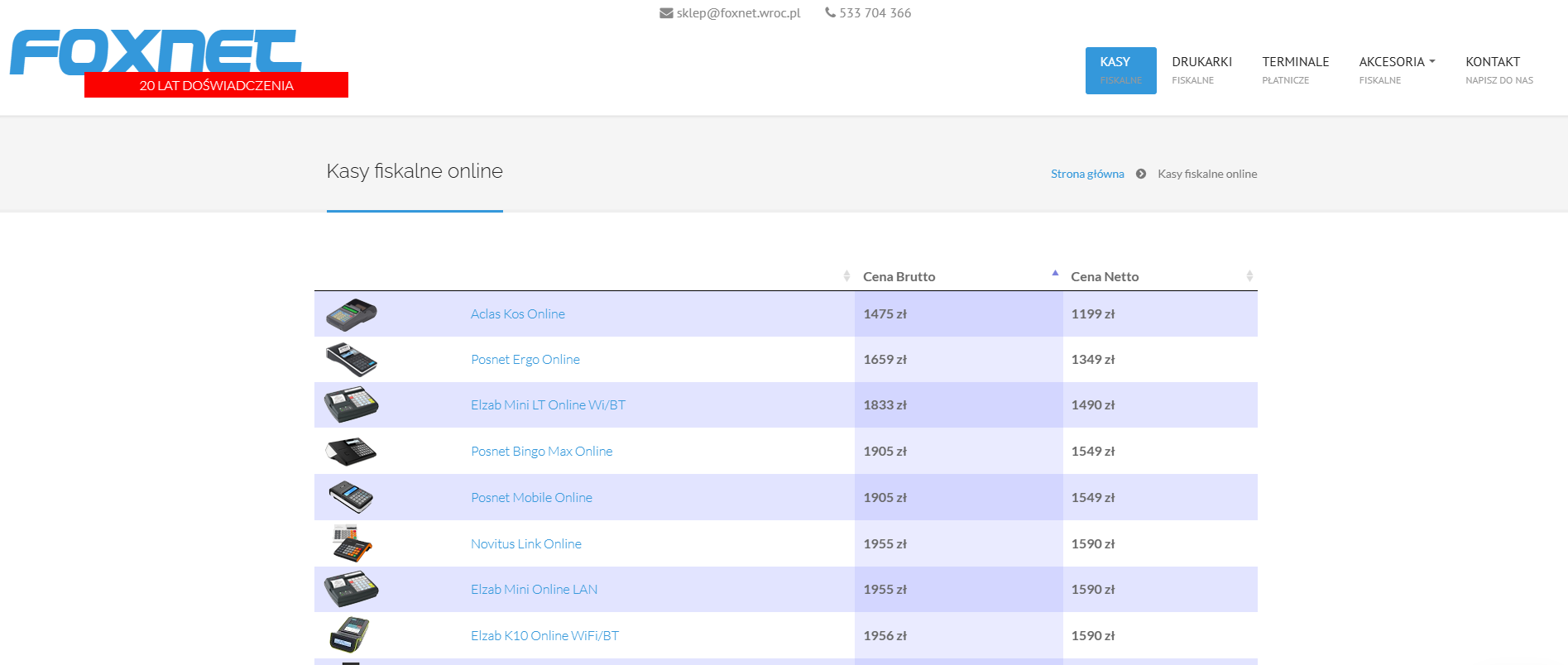Click the 1956 zł brutto price
The height and width of the screenshot is (665, 1568).
tap(885, 635)
